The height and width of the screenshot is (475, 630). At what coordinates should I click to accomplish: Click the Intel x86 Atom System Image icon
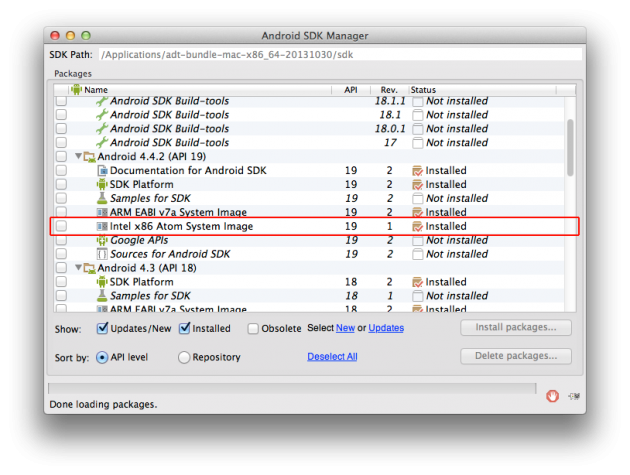point(102,227)
